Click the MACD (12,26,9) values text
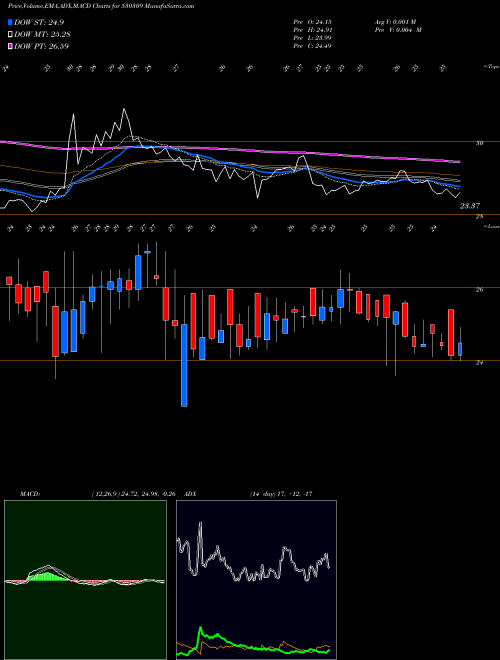Viewport: 500px width, 660px height. click(133, 494)
